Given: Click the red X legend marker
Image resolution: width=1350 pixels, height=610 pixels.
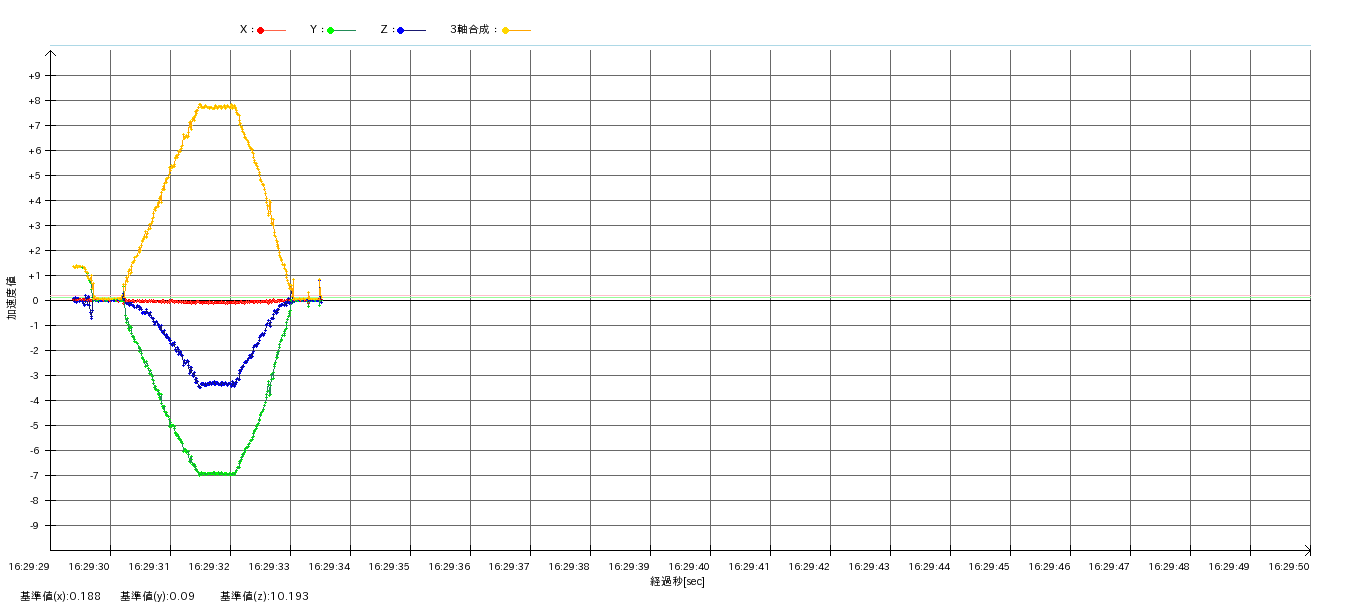Looking at the screenshot, I should point(261,30).
